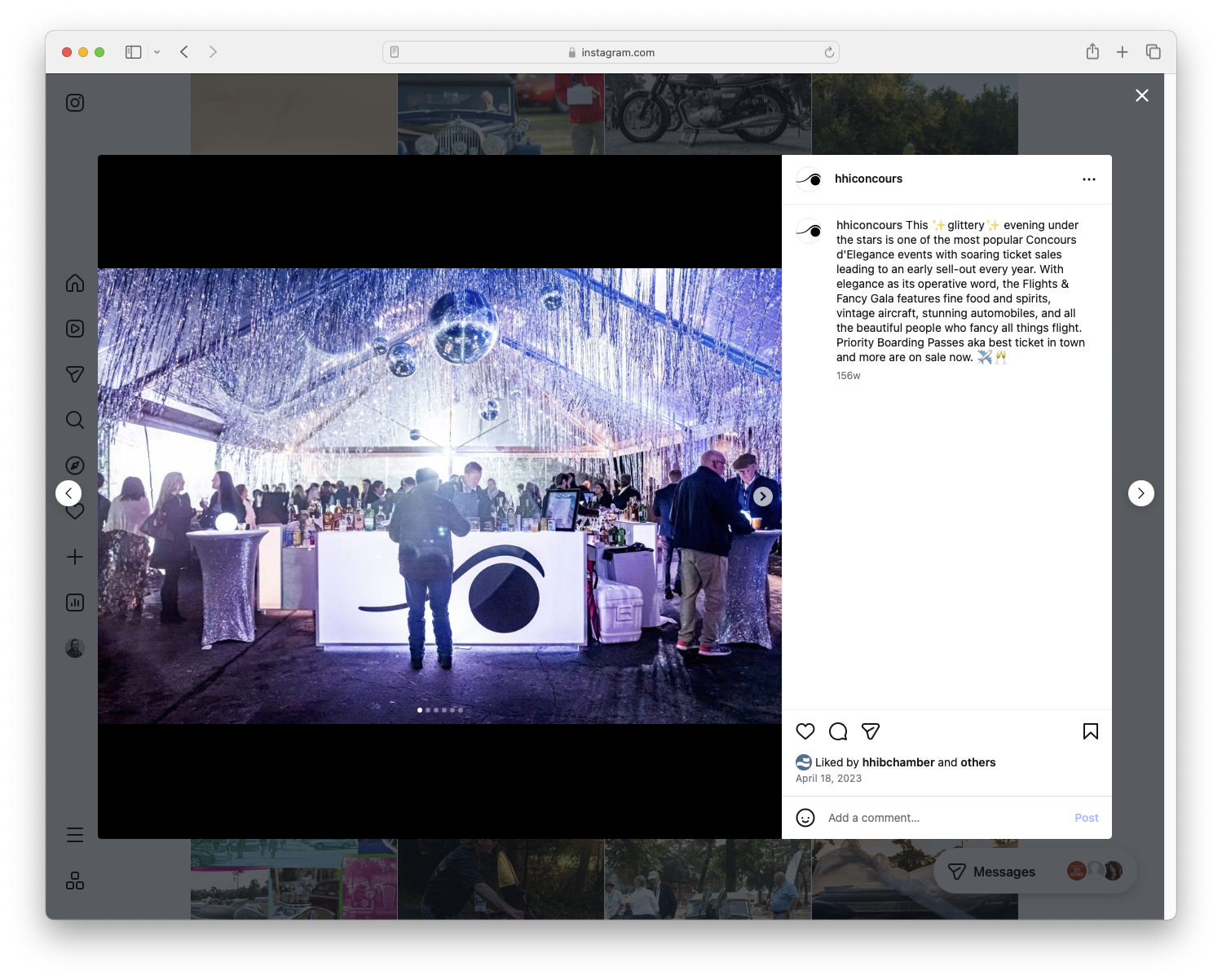Viewport: 1222px width, 980px height.
Task: Open the sidebar hamburger menu
Action: [74, 834]
